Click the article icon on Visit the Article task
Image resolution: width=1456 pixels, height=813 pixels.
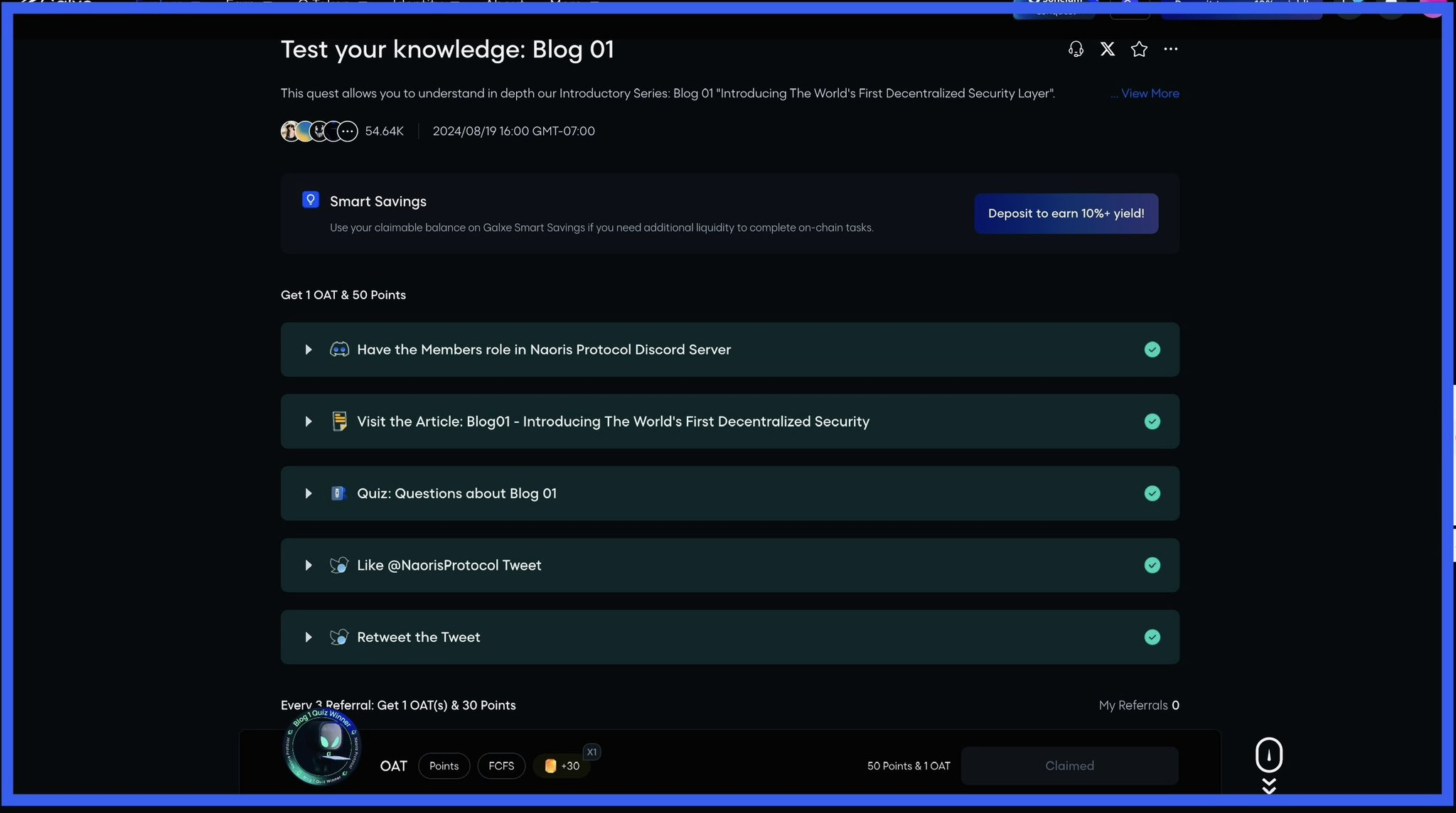coord(339,421)
